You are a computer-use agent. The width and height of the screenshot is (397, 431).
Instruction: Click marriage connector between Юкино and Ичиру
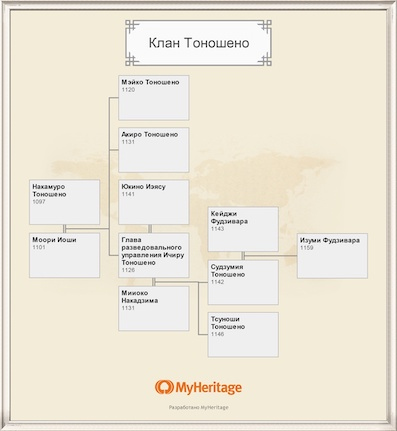pyautogui.click(x=150, y=229)
